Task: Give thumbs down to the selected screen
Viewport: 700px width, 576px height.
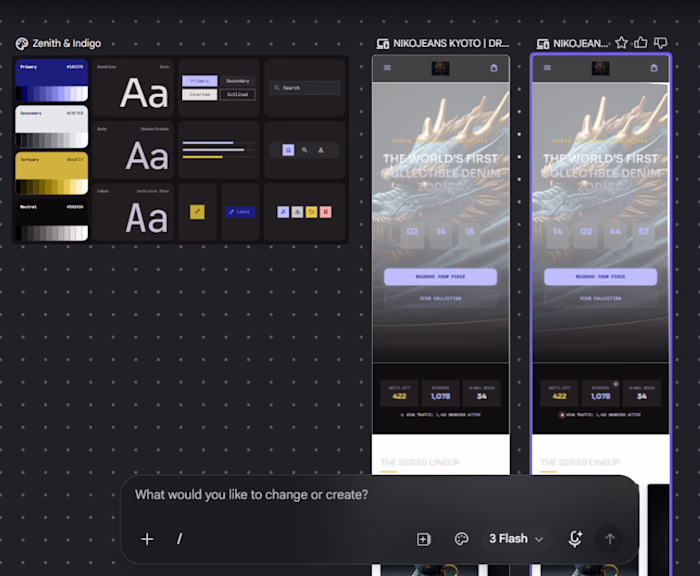Action: click(x=660, y=43)
